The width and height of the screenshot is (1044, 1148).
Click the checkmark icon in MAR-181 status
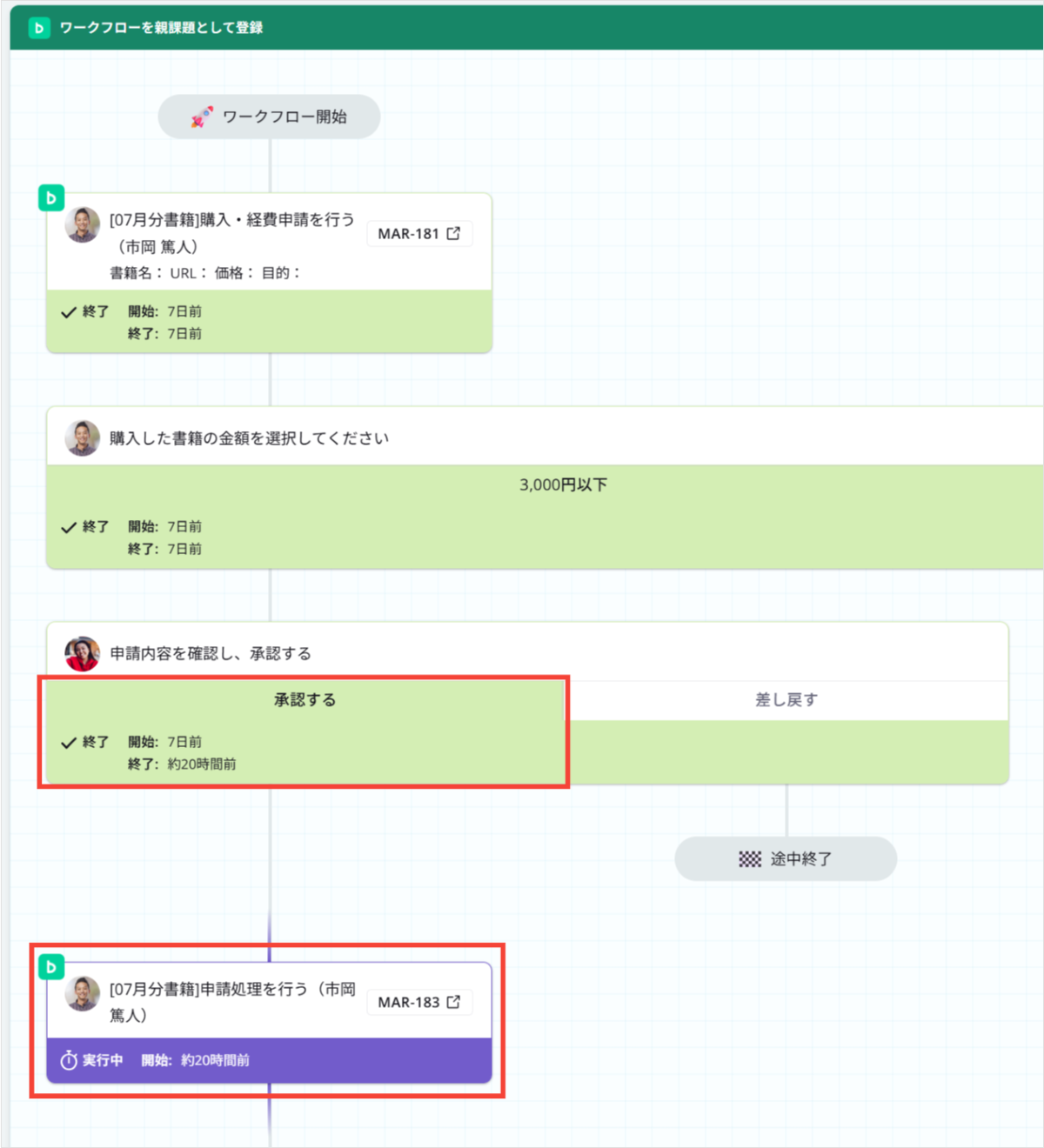coord(69,312)
